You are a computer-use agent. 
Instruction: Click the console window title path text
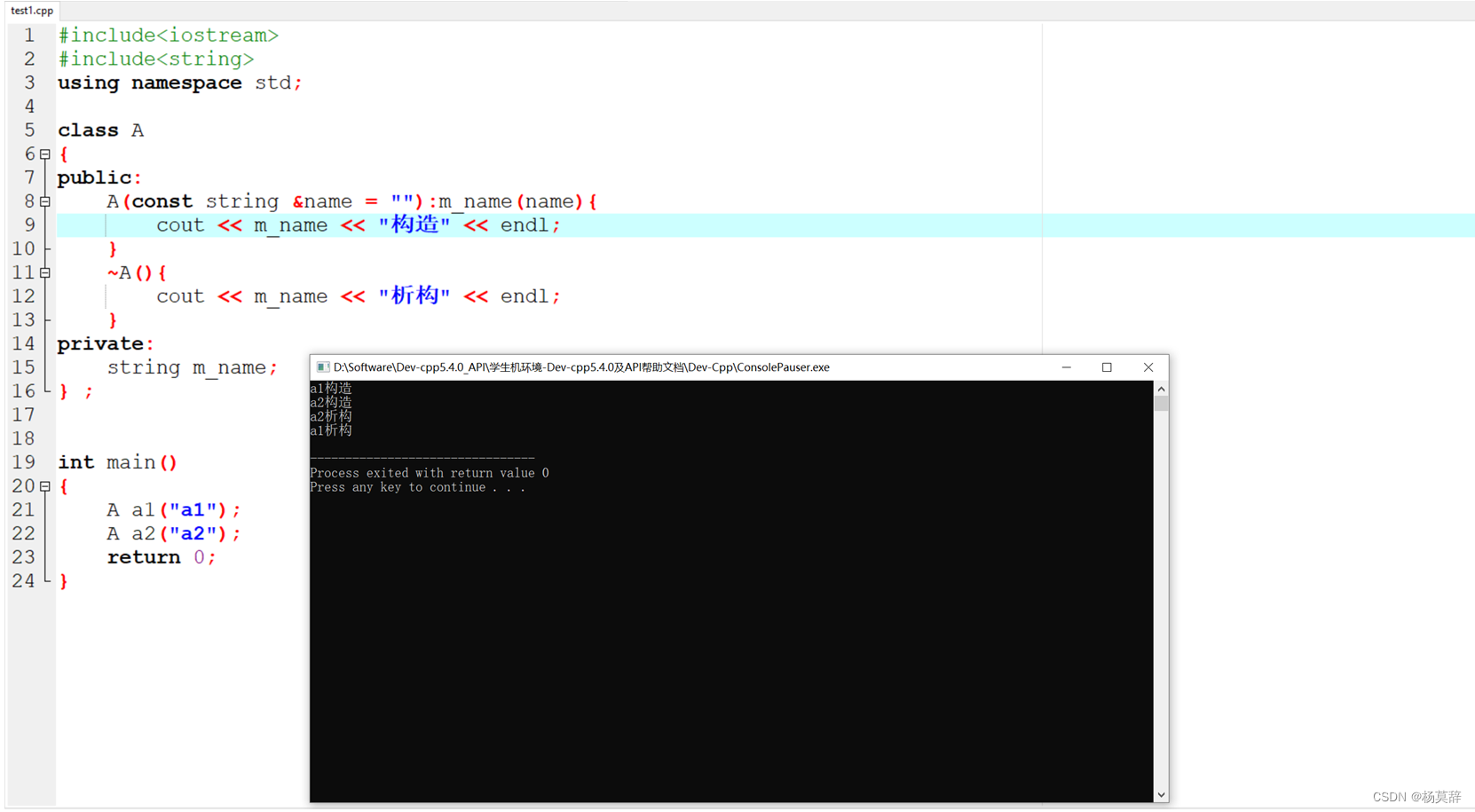pyautogui.click(x=581, y=367)
